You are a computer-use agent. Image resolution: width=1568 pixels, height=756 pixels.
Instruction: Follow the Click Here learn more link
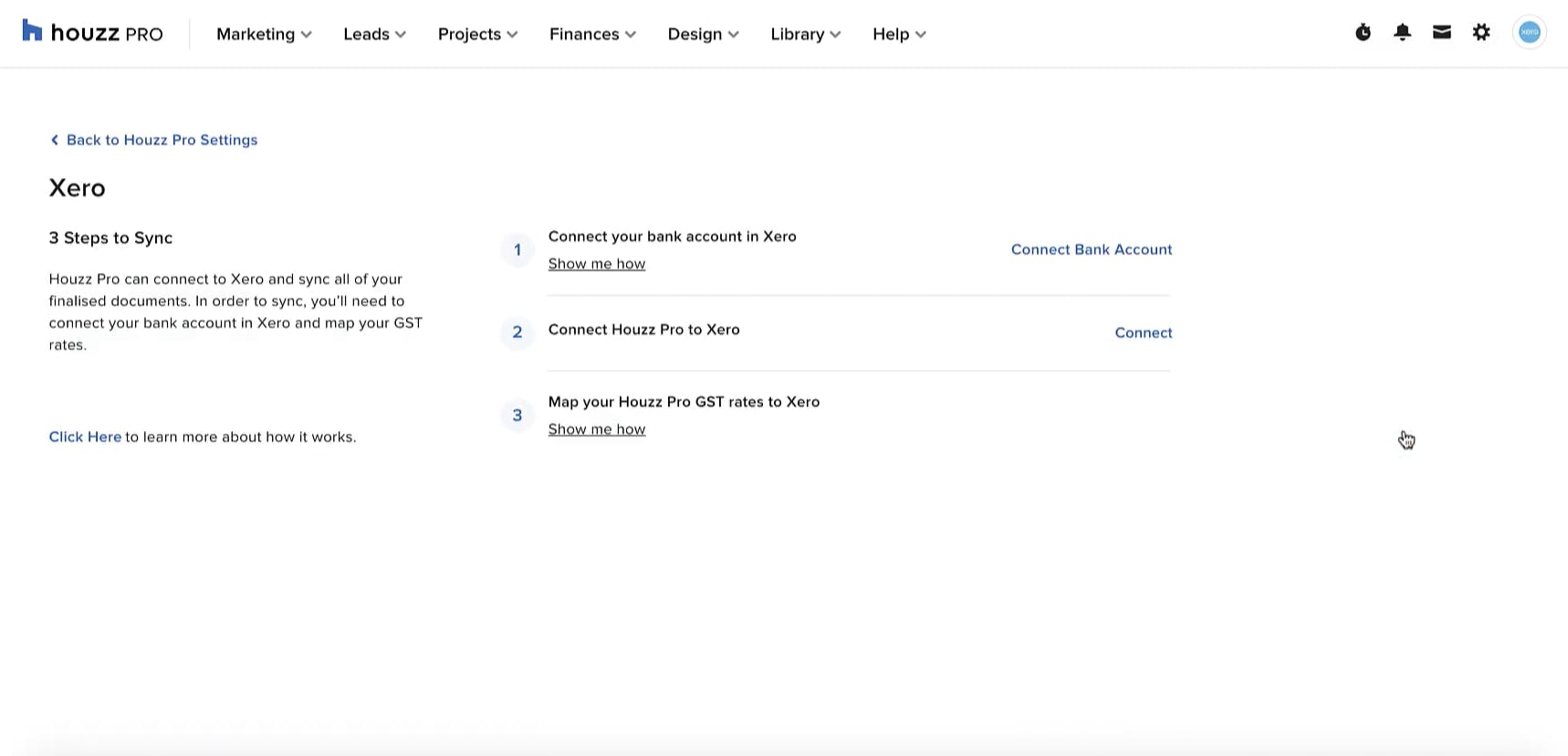(85, 436)
